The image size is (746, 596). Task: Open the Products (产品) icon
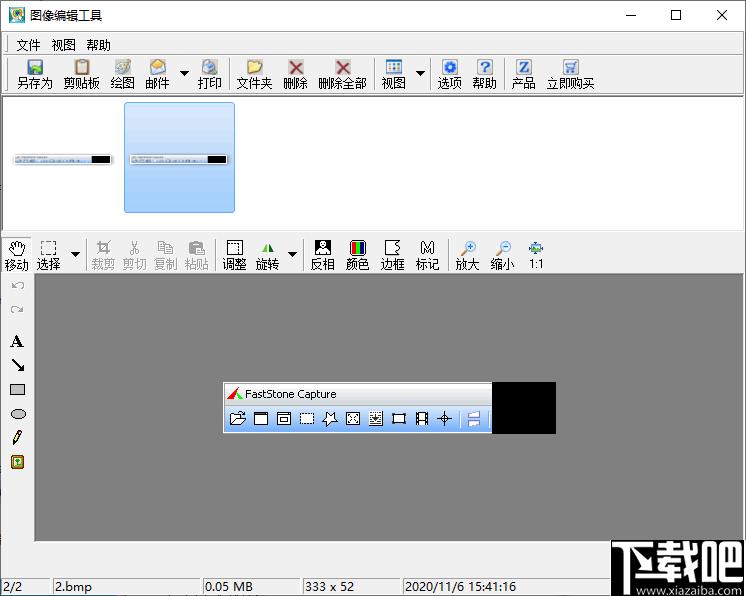point(523,75)
